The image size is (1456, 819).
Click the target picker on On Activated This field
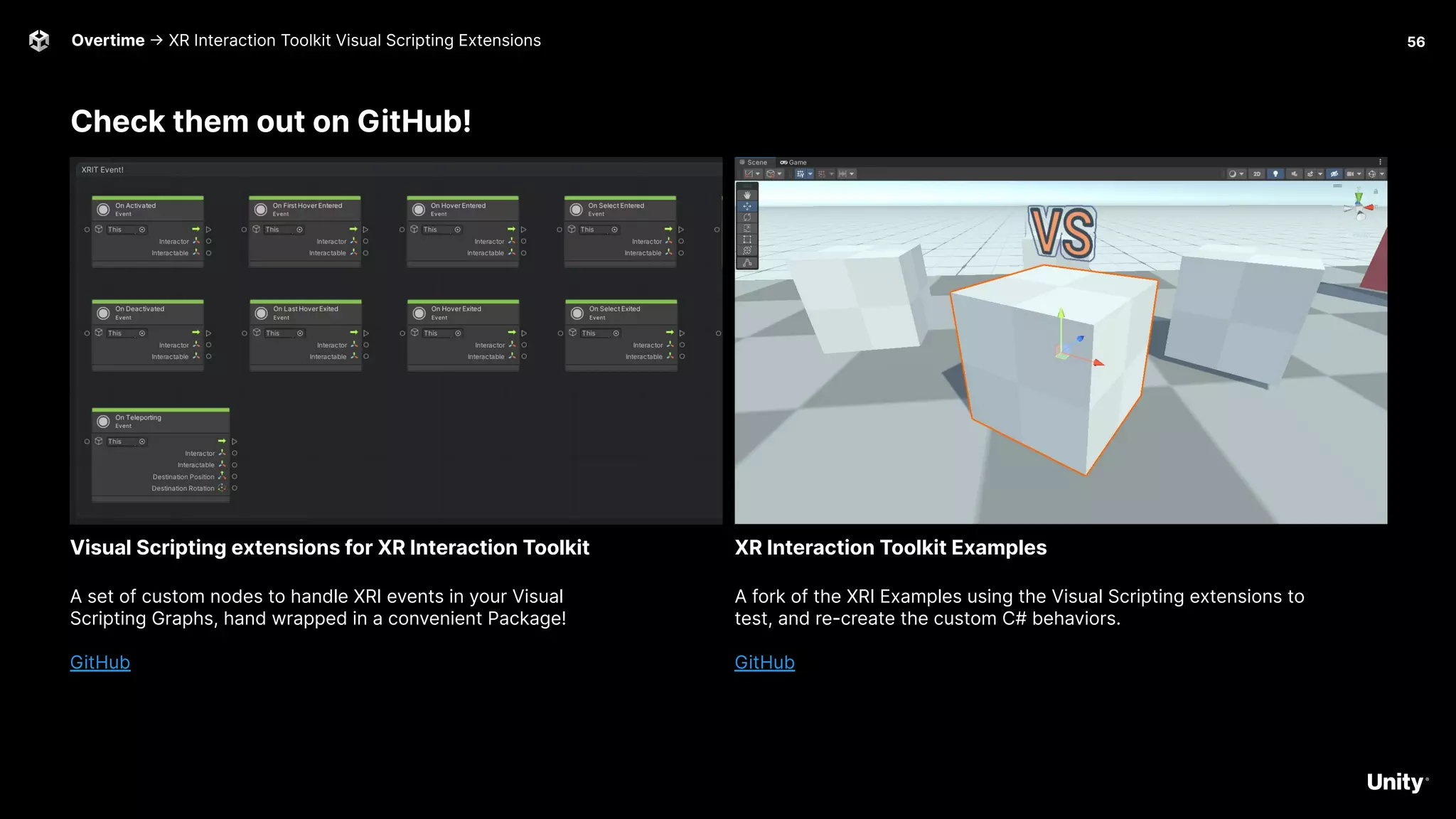(x=142, y=230)
